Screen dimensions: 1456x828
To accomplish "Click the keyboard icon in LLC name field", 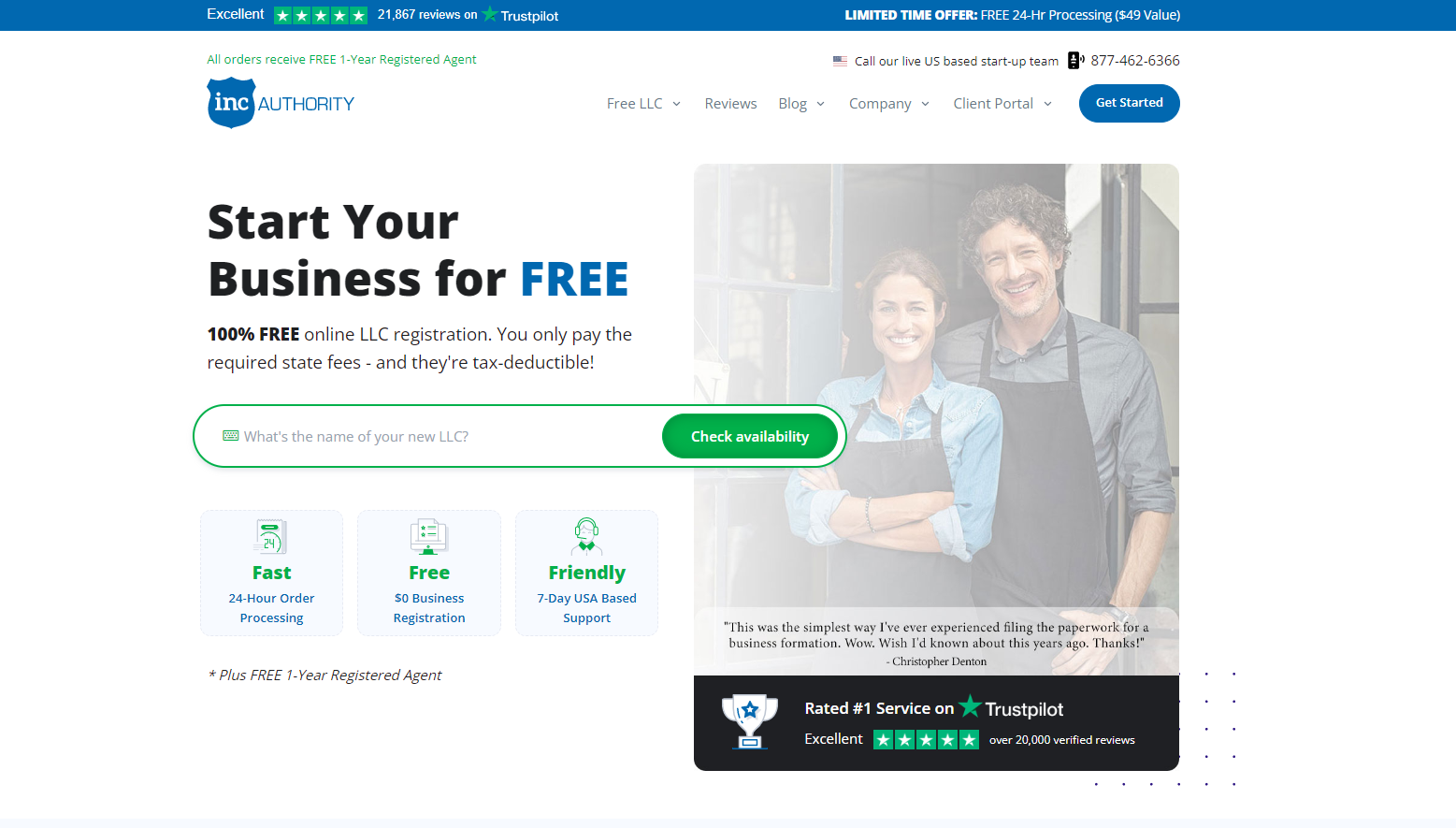I will [230, 436].
